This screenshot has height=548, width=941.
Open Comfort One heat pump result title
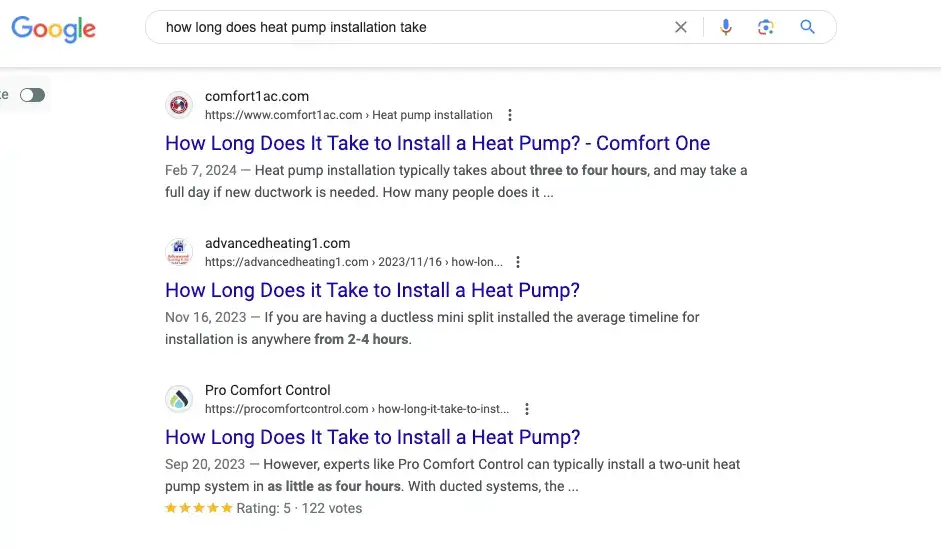click(x=437, y=143)
